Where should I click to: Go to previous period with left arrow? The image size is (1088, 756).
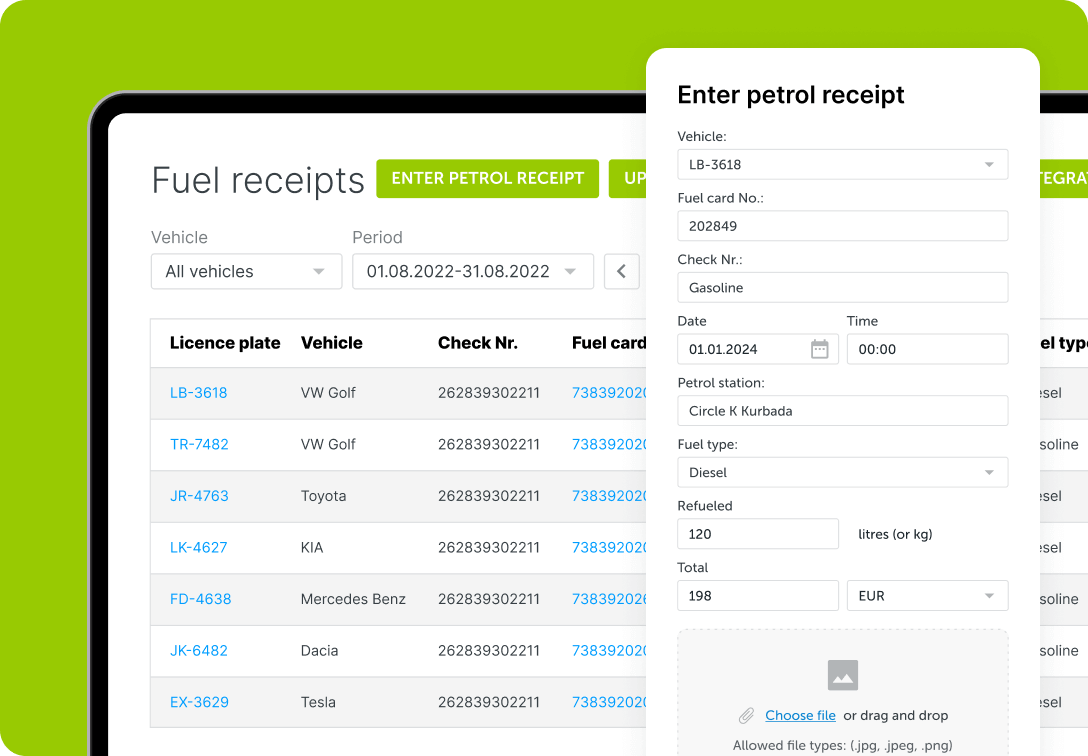click(x=622, y=271)
